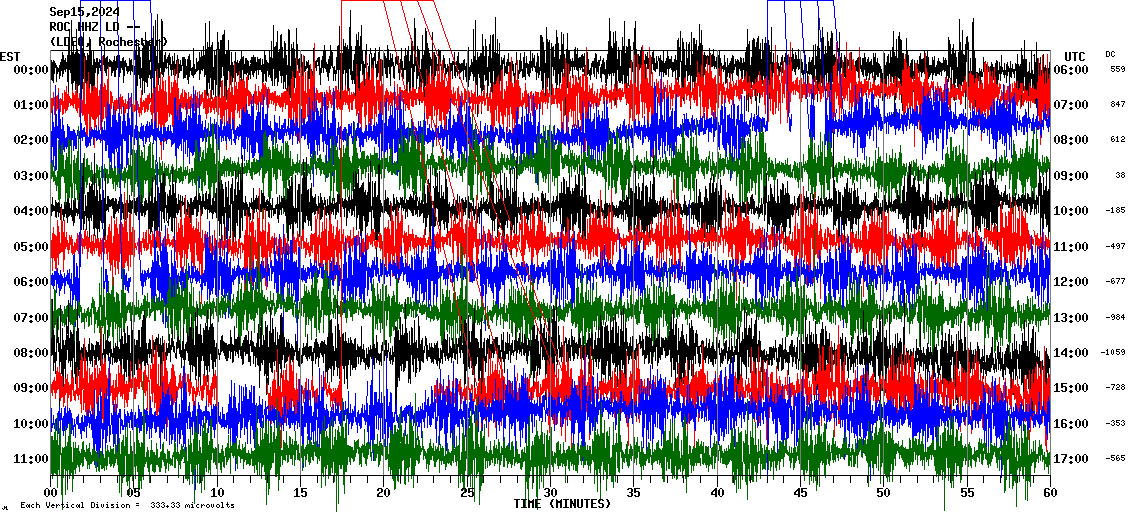Image resolution: width=1130 pixels, height=519 pixels.
Task: Click the DC value 847
Action: [x=1117, y=104]
